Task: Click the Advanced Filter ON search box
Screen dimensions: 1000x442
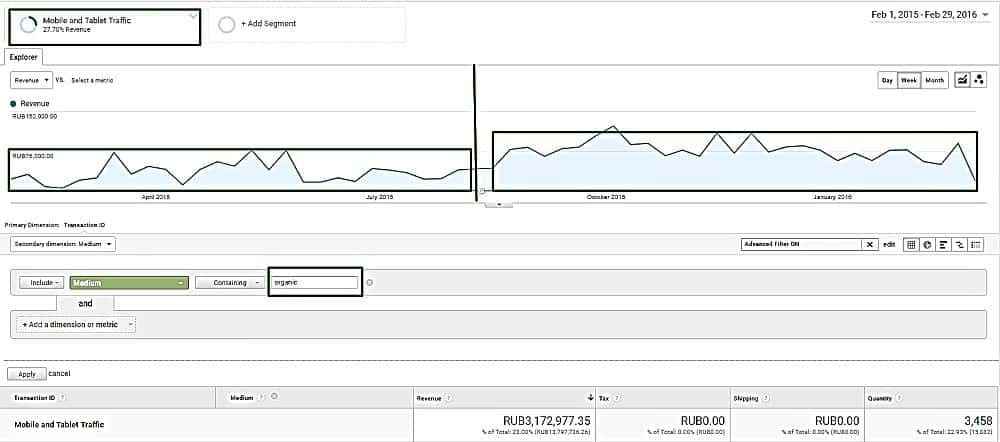Action: click(x=802, y=244)
